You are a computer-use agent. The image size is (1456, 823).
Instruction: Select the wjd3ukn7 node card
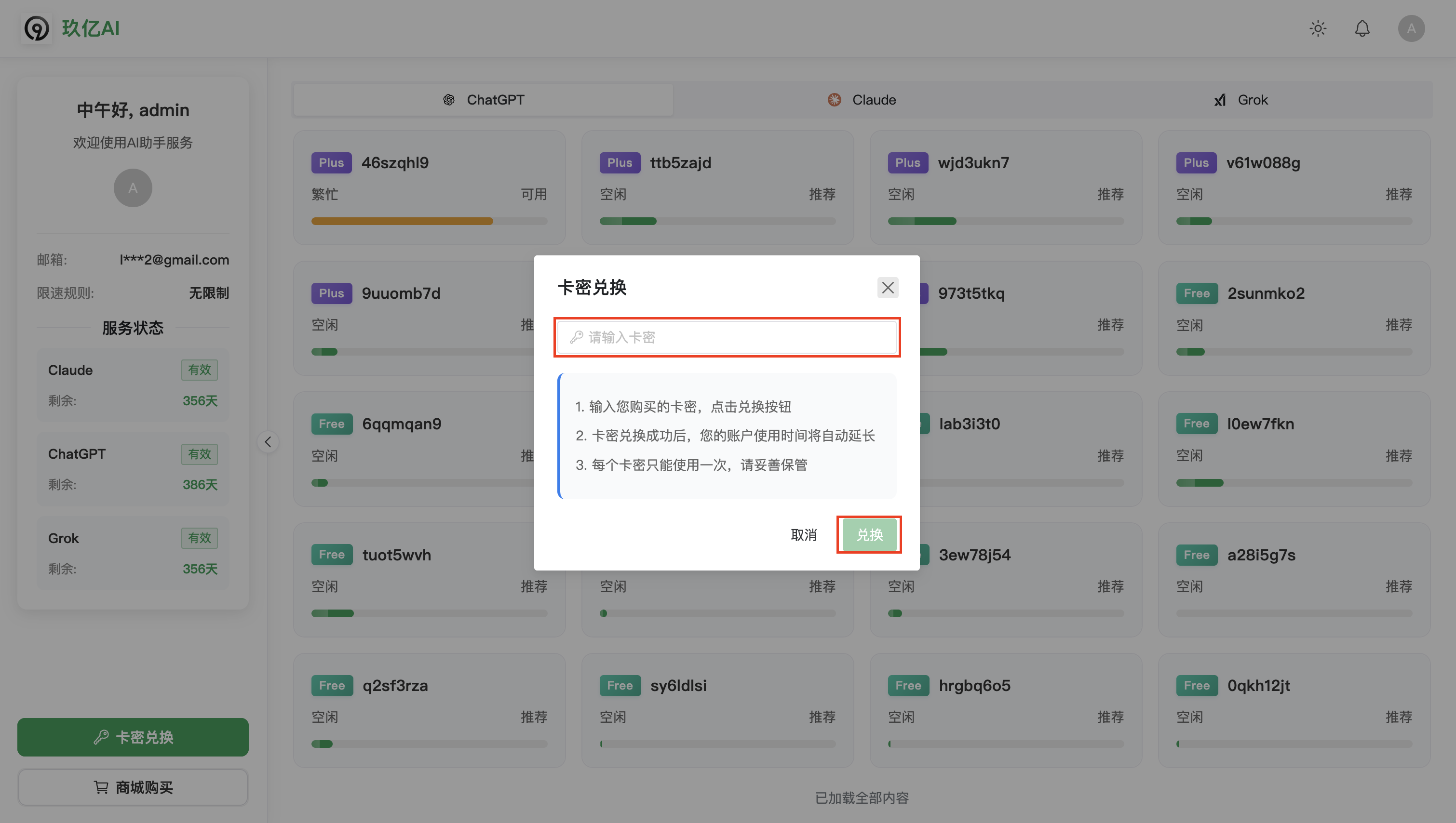tap(1006, 187)
